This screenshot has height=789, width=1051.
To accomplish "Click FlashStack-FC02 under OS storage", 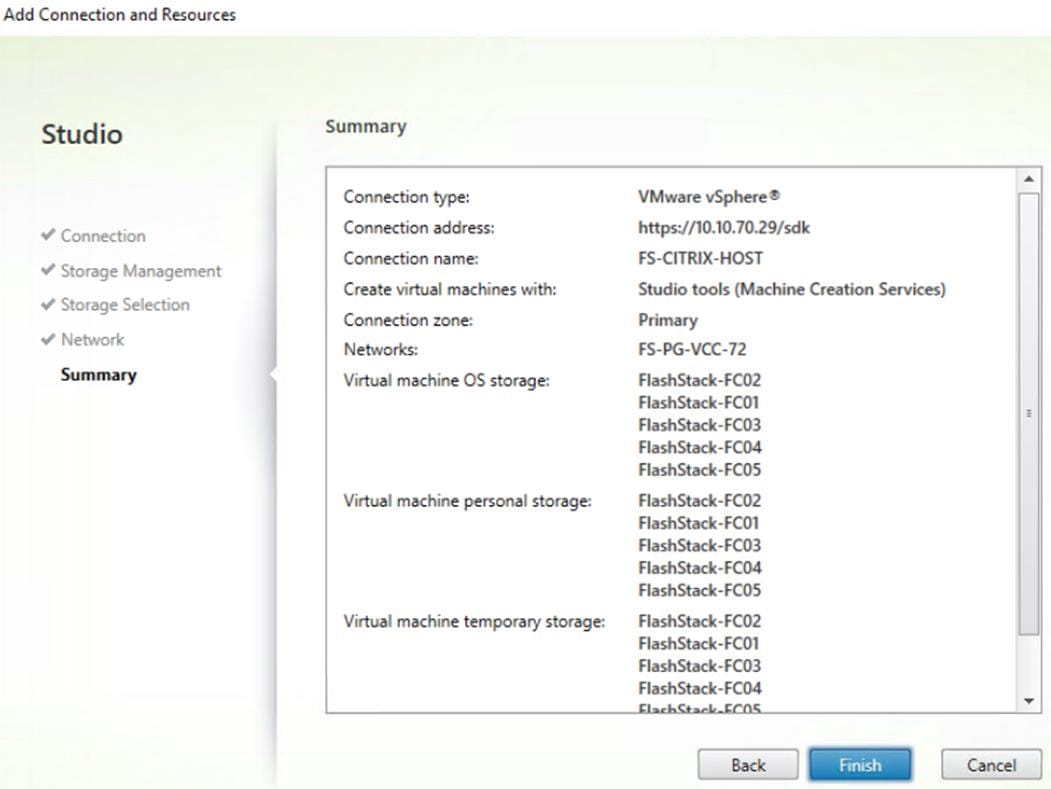I will tap(700, 381).
